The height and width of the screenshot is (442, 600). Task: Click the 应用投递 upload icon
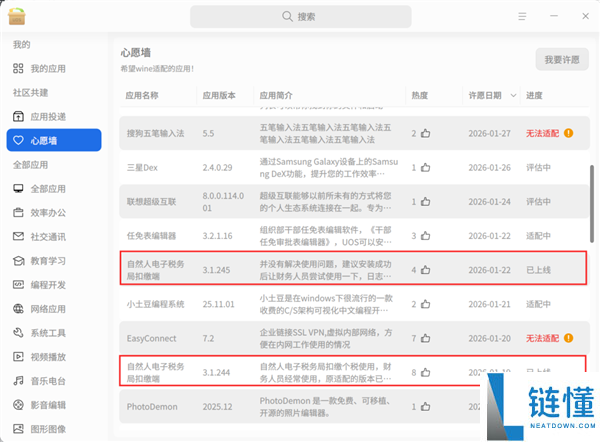pos(18,116)
